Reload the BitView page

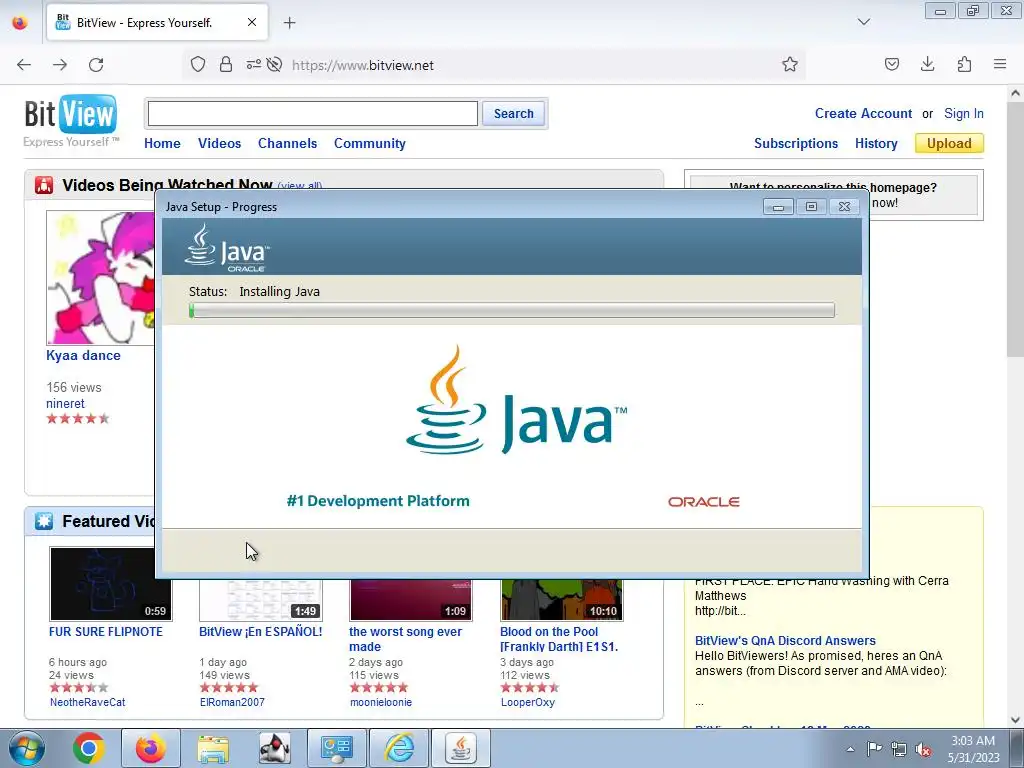coord(96,65)
